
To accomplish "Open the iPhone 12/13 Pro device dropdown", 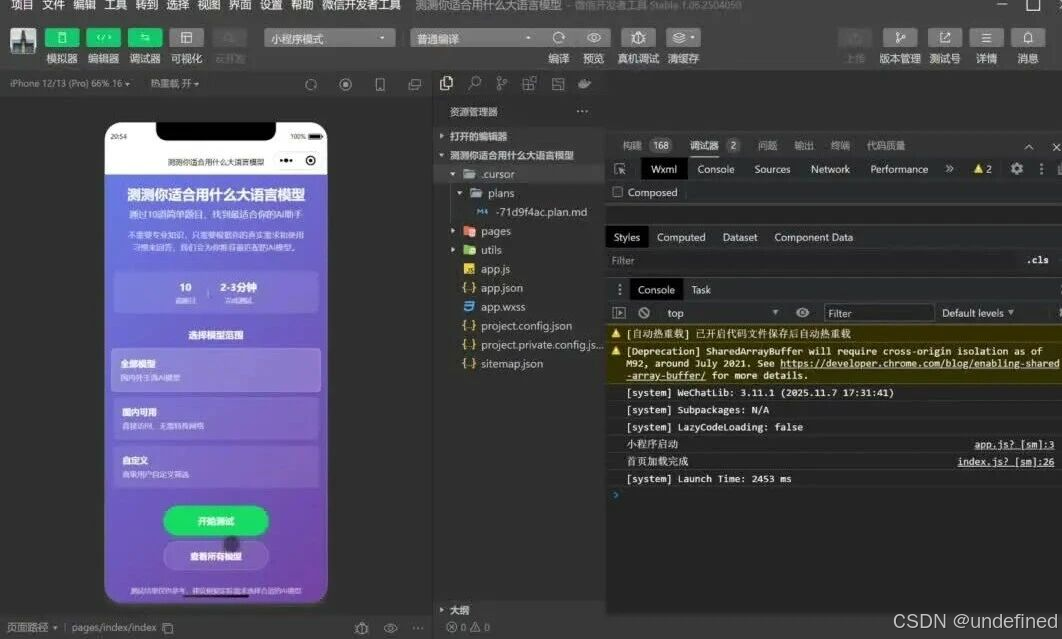I will [70, 83].
